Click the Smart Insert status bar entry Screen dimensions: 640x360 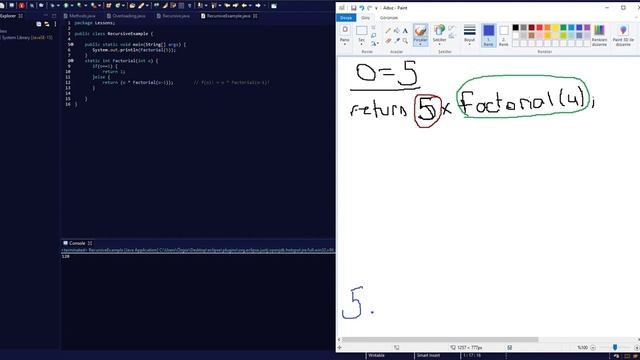click(429, 356)
